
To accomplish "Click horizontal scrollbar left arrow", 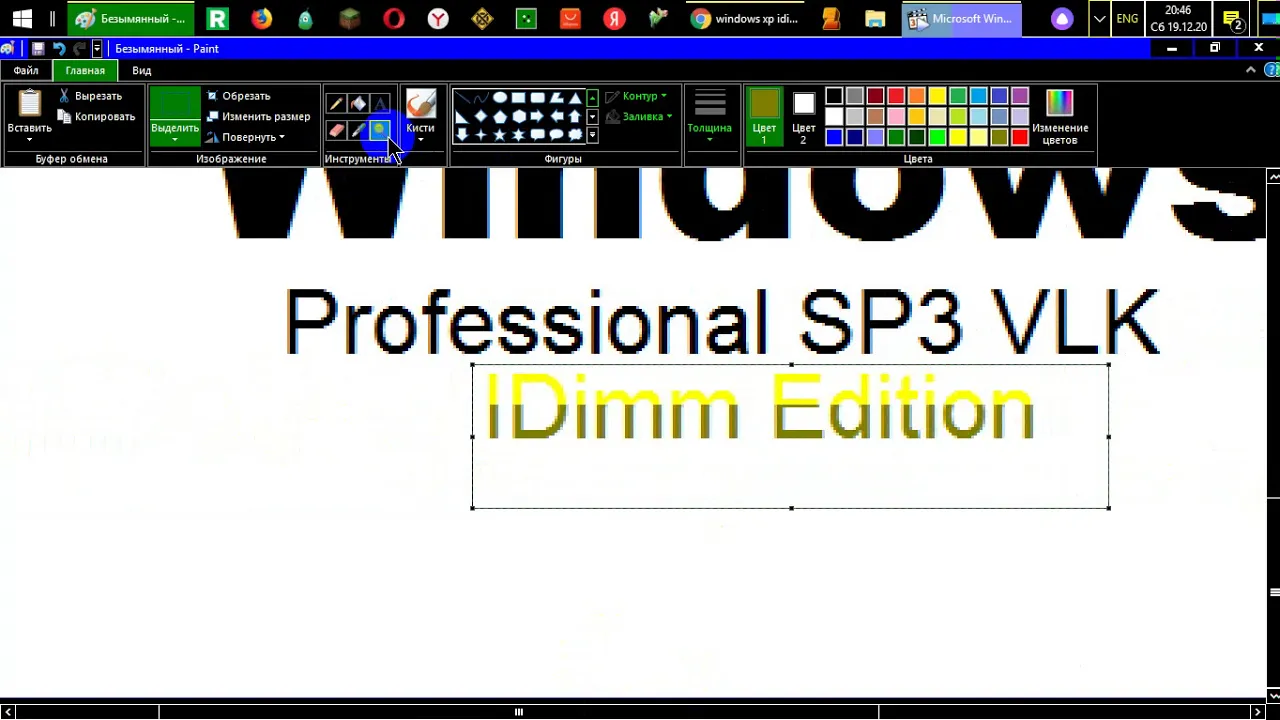I will coord(8,712).
